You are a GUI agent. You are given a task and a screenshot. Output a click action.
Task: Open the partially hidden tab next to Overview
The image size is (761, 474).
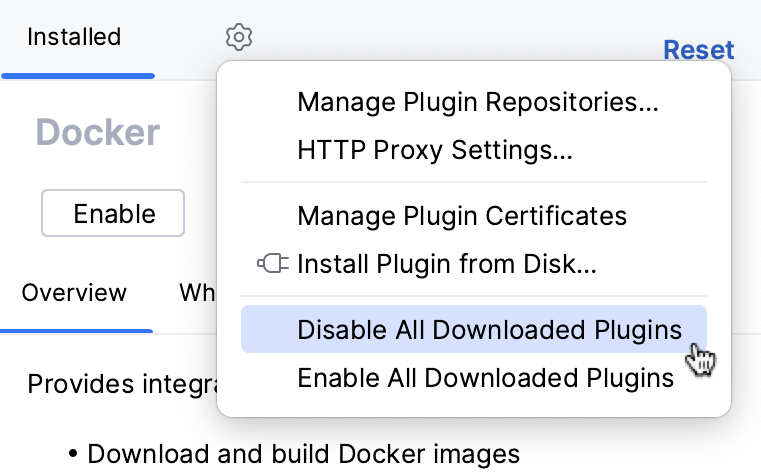tap(197, 294)
